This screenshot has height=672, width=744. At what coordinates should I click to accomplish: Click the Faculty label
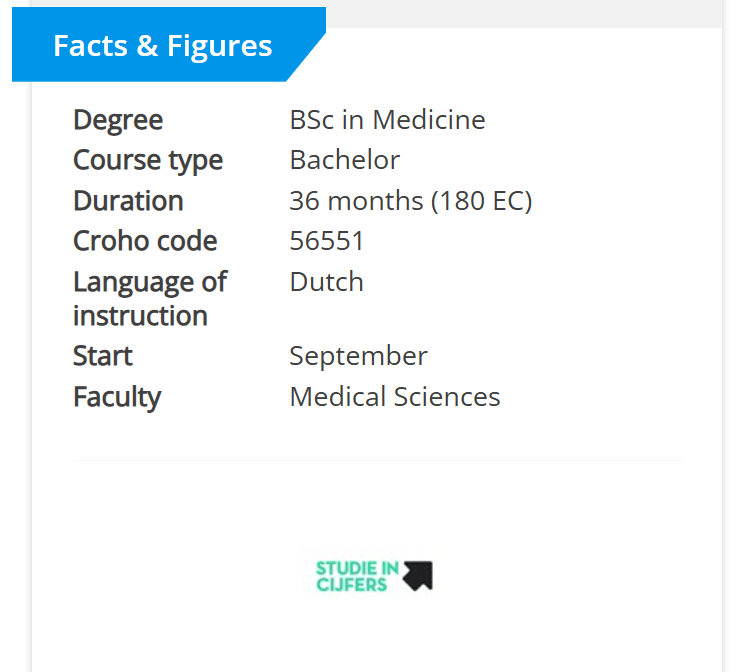pos(117,398)
